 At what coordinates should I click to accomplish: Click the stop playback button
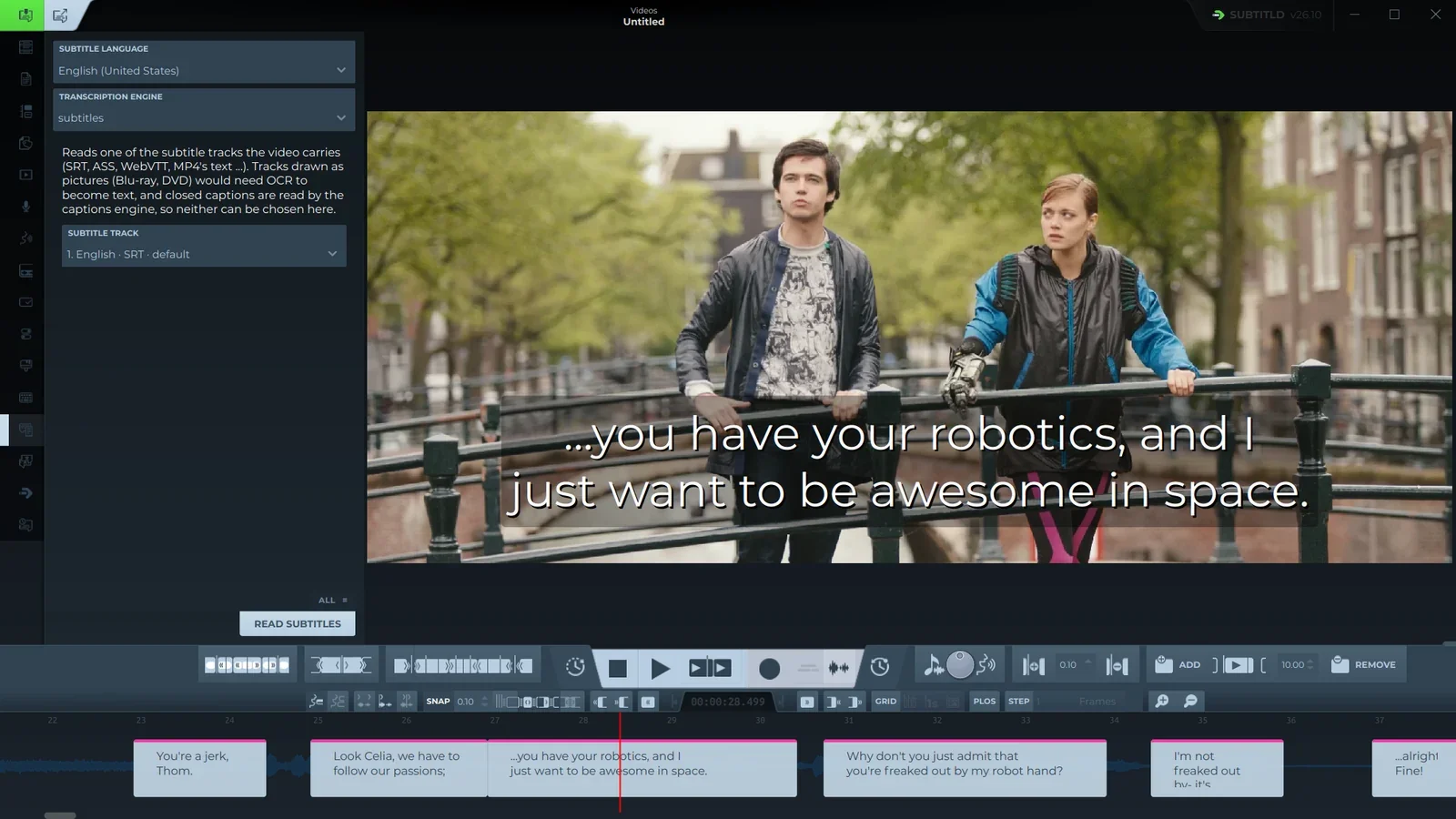click(617, 669)
